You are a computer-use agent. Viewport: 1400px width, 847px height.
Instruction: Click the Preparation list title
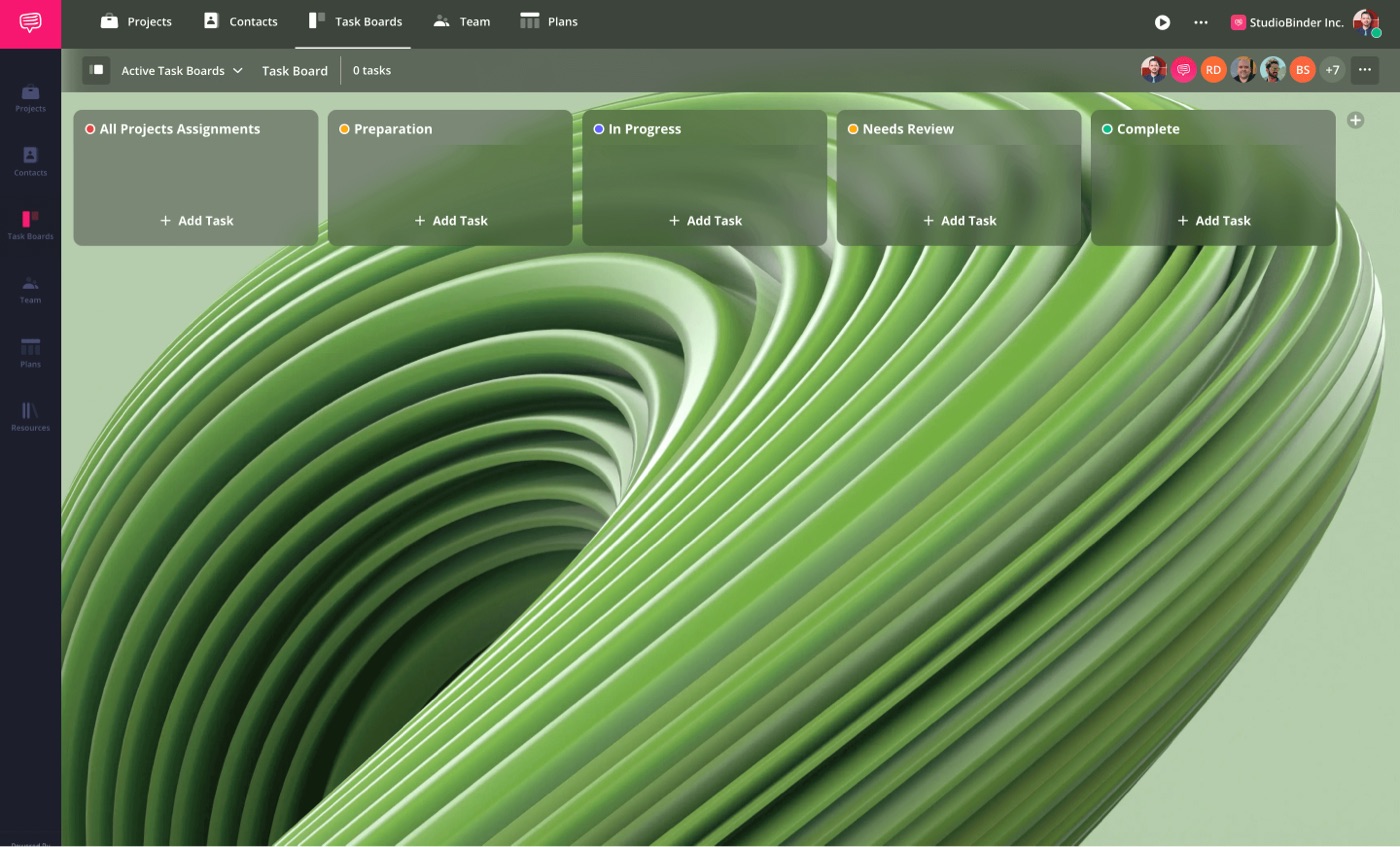click(393, 129)
